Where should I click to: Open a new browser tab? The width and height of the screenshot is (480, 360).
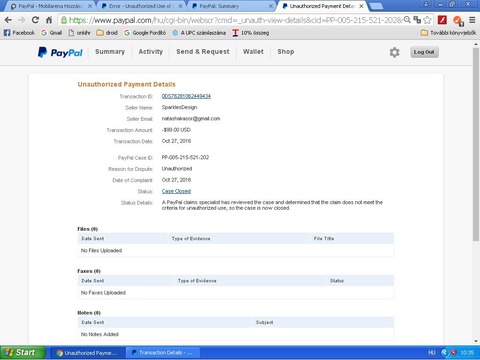(377, 6)
